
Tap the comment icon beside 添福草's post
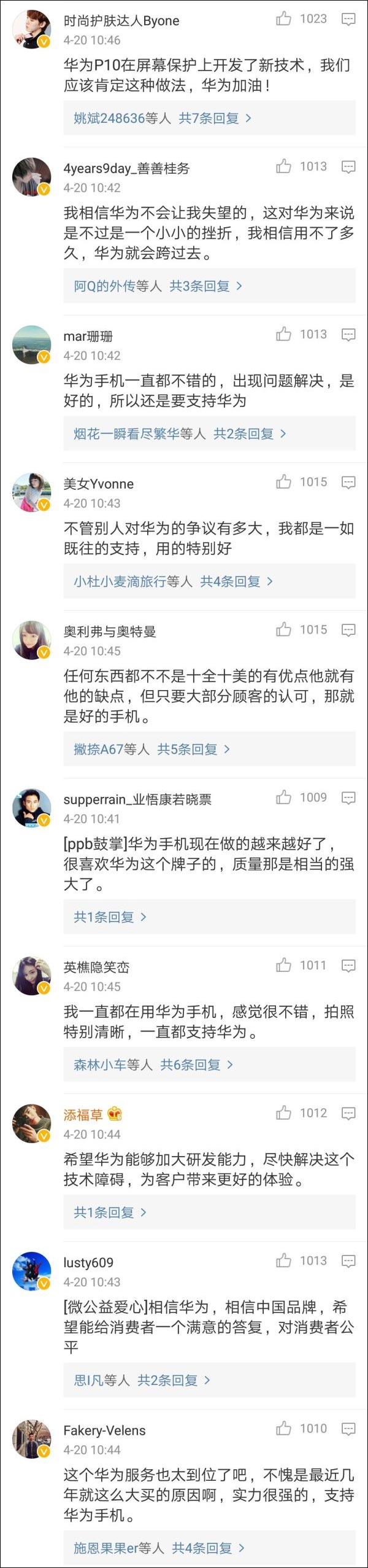pyautogui.click(x=348, y=1114)
